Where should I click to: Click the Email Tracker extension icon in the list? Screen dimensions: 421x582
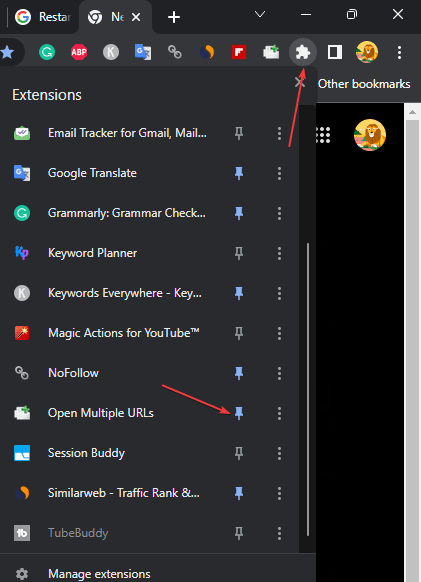coord(22,133)
